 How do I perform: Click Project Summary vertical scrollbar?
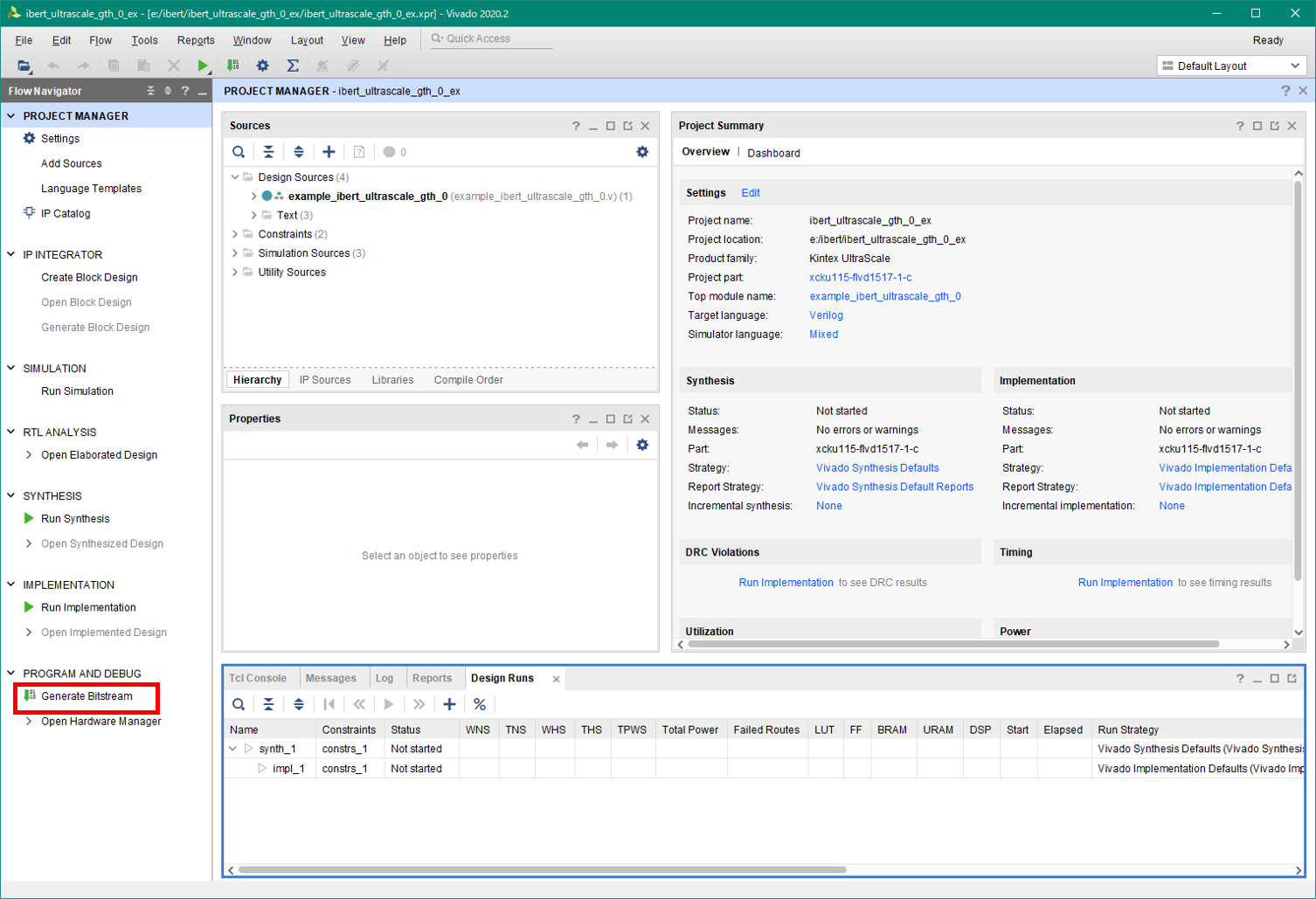1298,380
